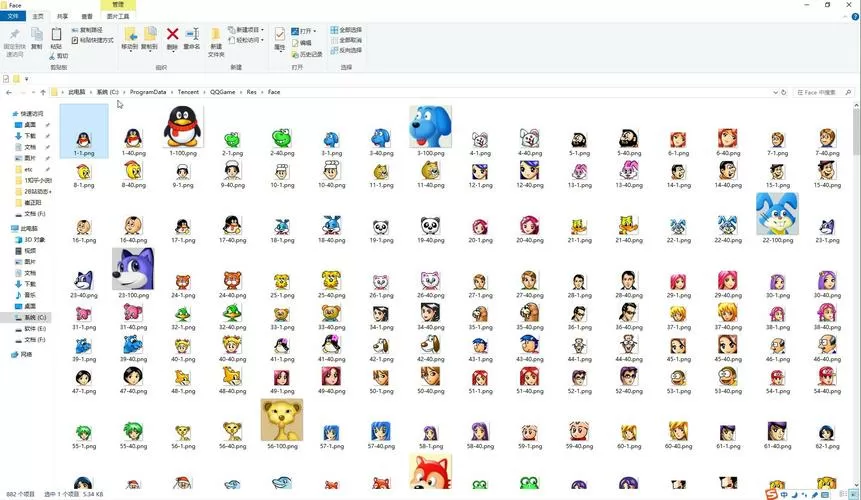
Task: Click Paste shortcut (粘贴快捷方式)
Action: 93,41
